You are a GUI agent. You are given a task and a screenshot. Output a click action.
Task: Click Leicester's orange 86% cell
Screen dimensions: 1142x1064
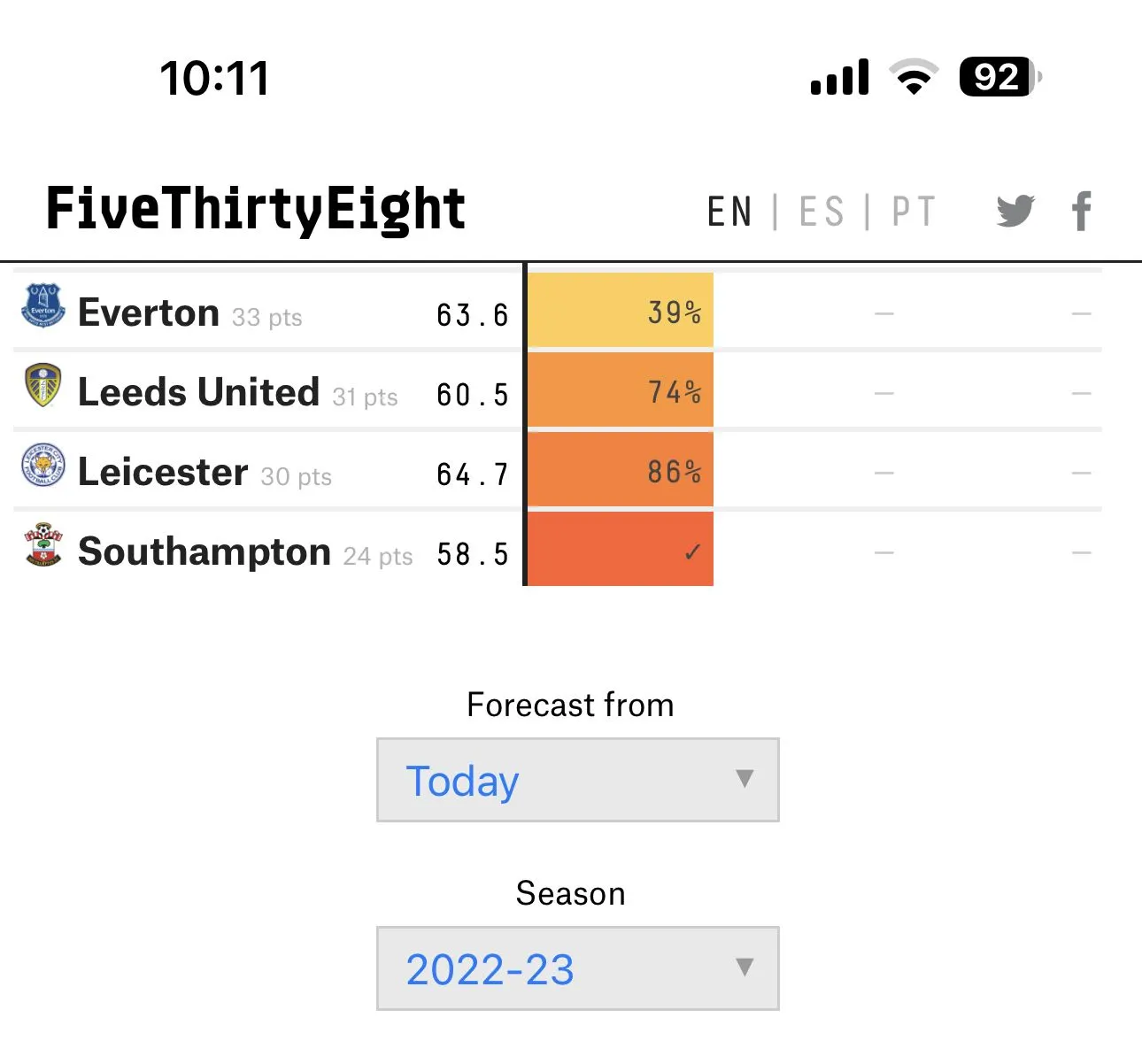621,470
